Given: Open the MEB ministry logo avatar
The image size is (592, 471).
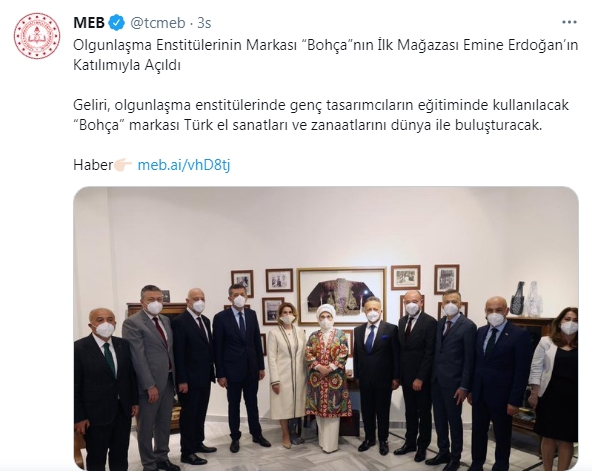Looking at the screenshot, I should [37, 36].
